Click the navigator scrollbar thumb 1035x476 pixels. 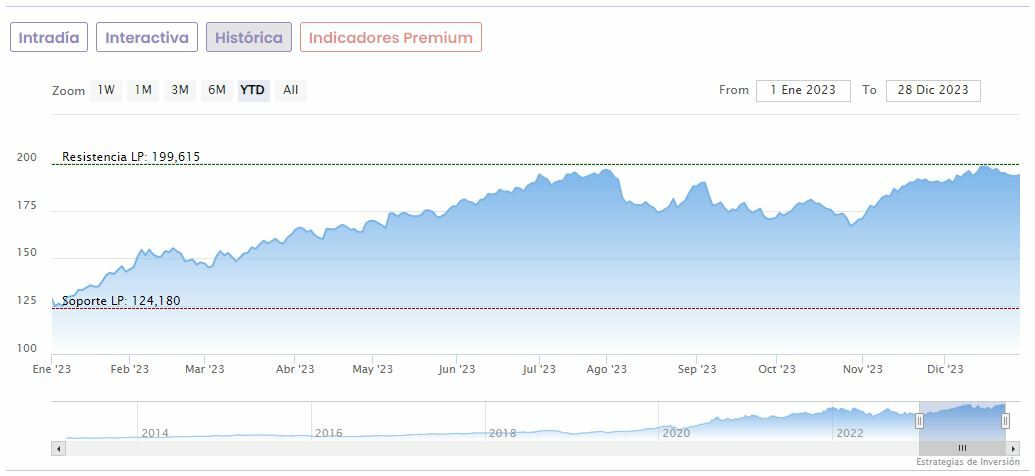pyautogui.click(x=962, y=449)
